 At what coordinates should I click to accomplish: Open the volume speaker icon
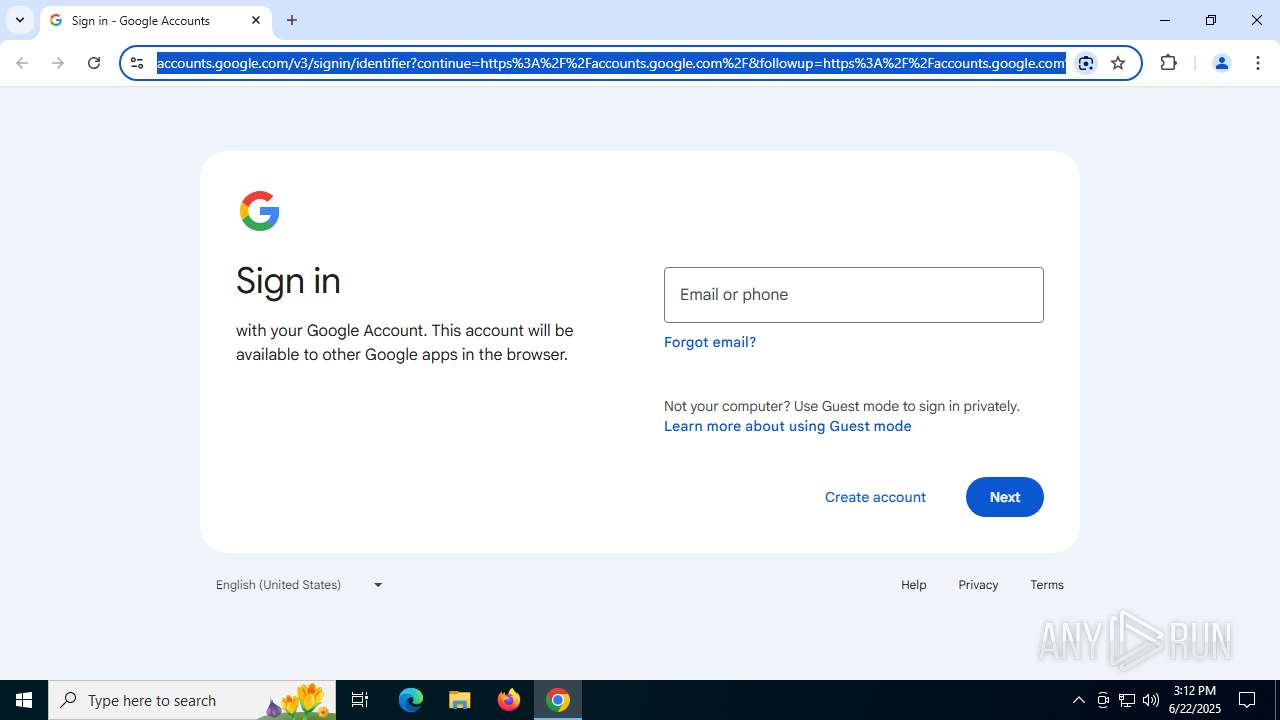[1151, 700]
